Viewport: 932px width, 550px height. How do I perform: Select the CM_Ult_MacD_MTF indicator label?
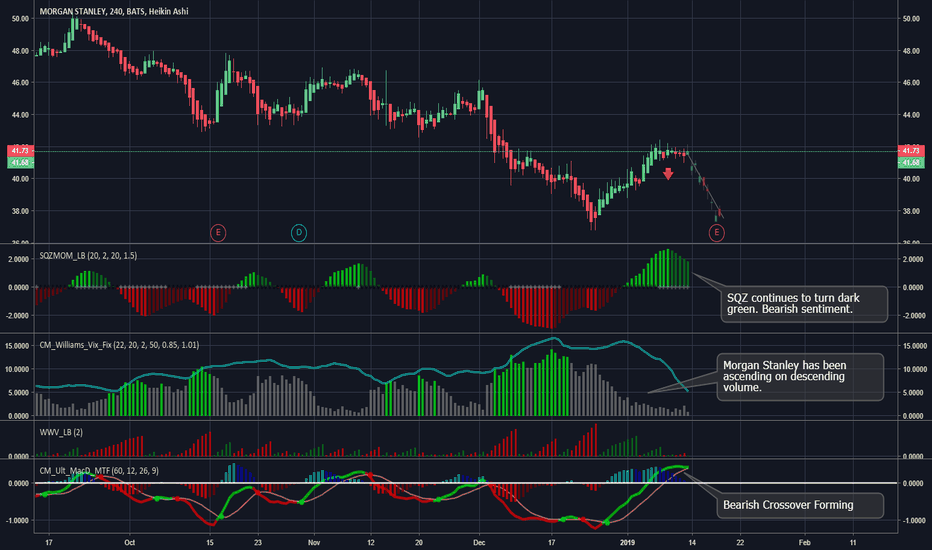(99, 471)
